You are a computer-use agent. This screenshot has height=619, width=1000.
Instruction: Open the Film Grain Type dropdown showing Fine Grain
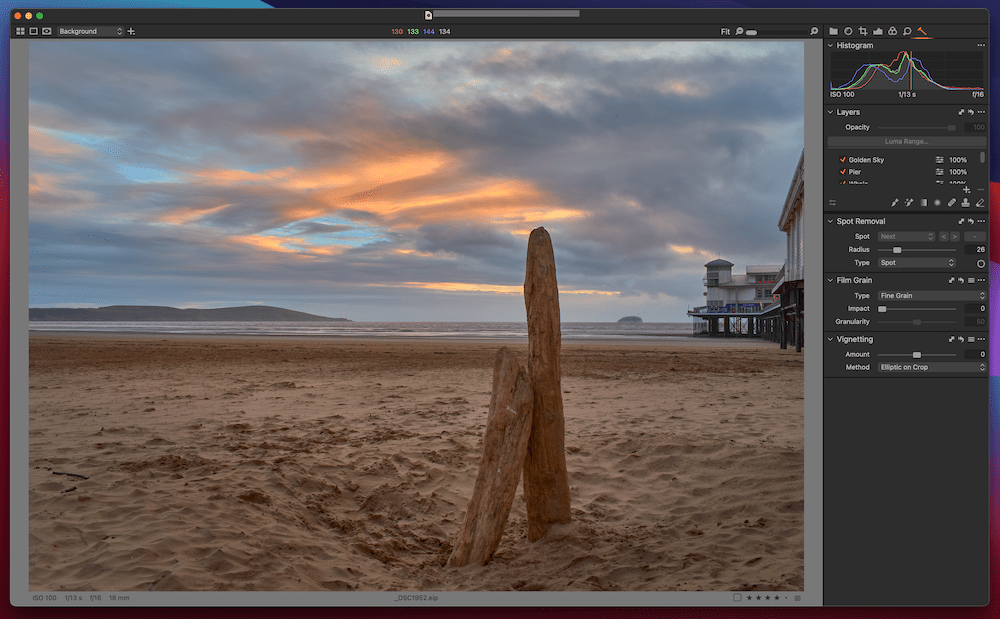[930, 295]
